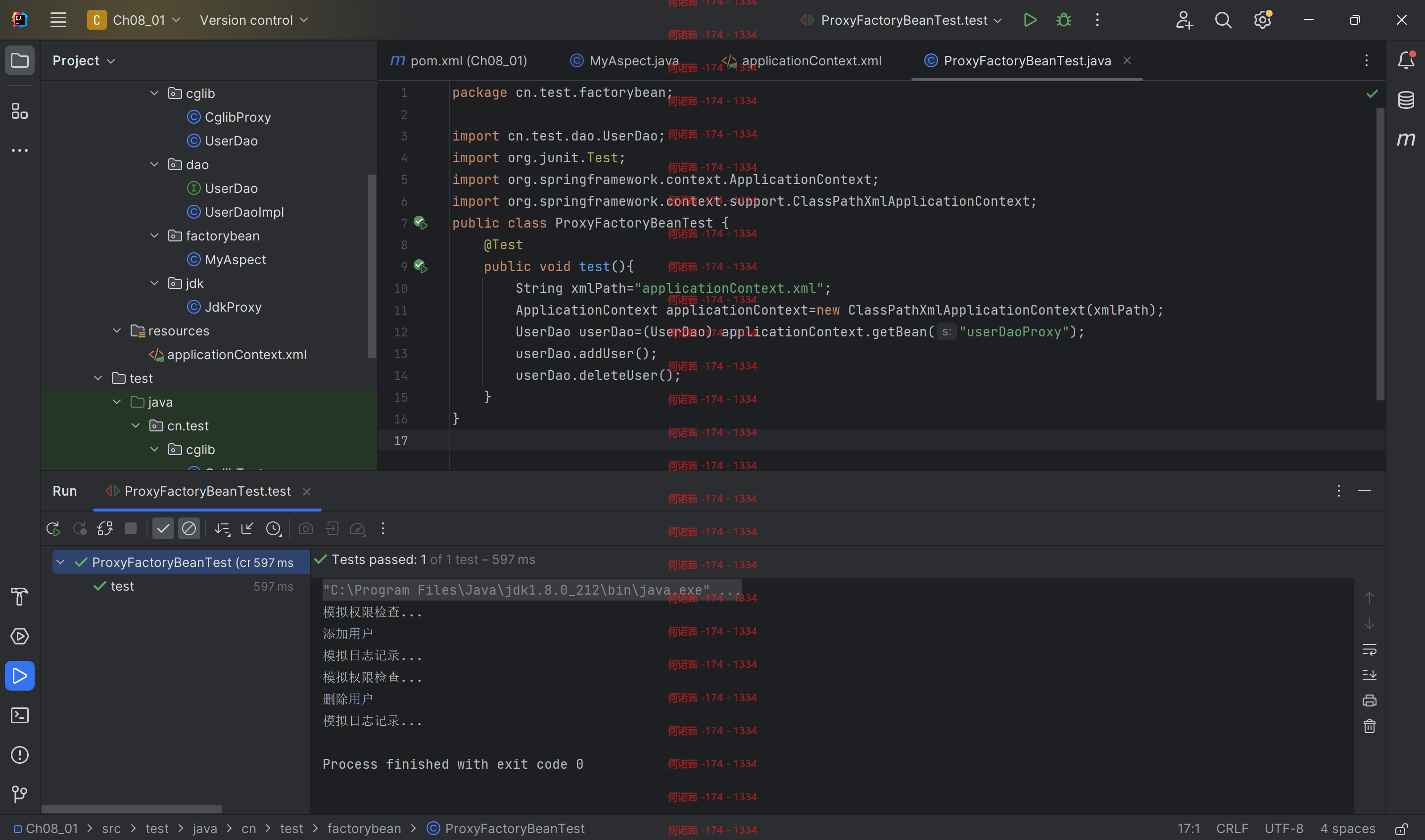
Task: Open Problems tool window
Action: (x=20, y=755)
